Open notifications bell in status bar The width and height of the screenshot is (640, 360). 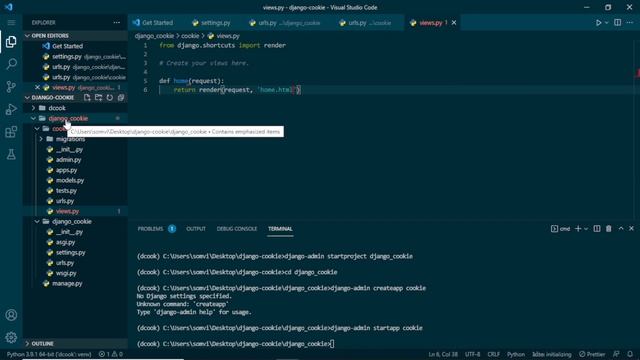tap(630, 354)
